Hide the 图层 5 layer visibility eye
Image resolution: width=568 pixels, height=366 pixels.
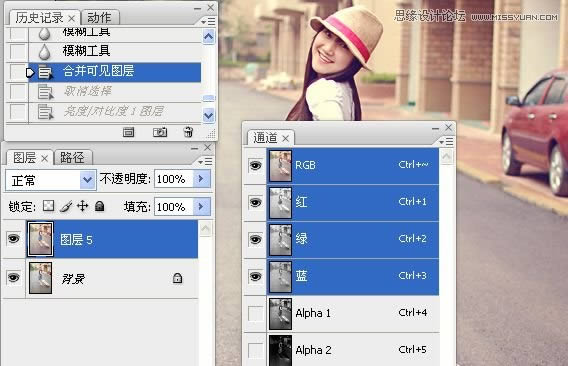click(14, 238)
